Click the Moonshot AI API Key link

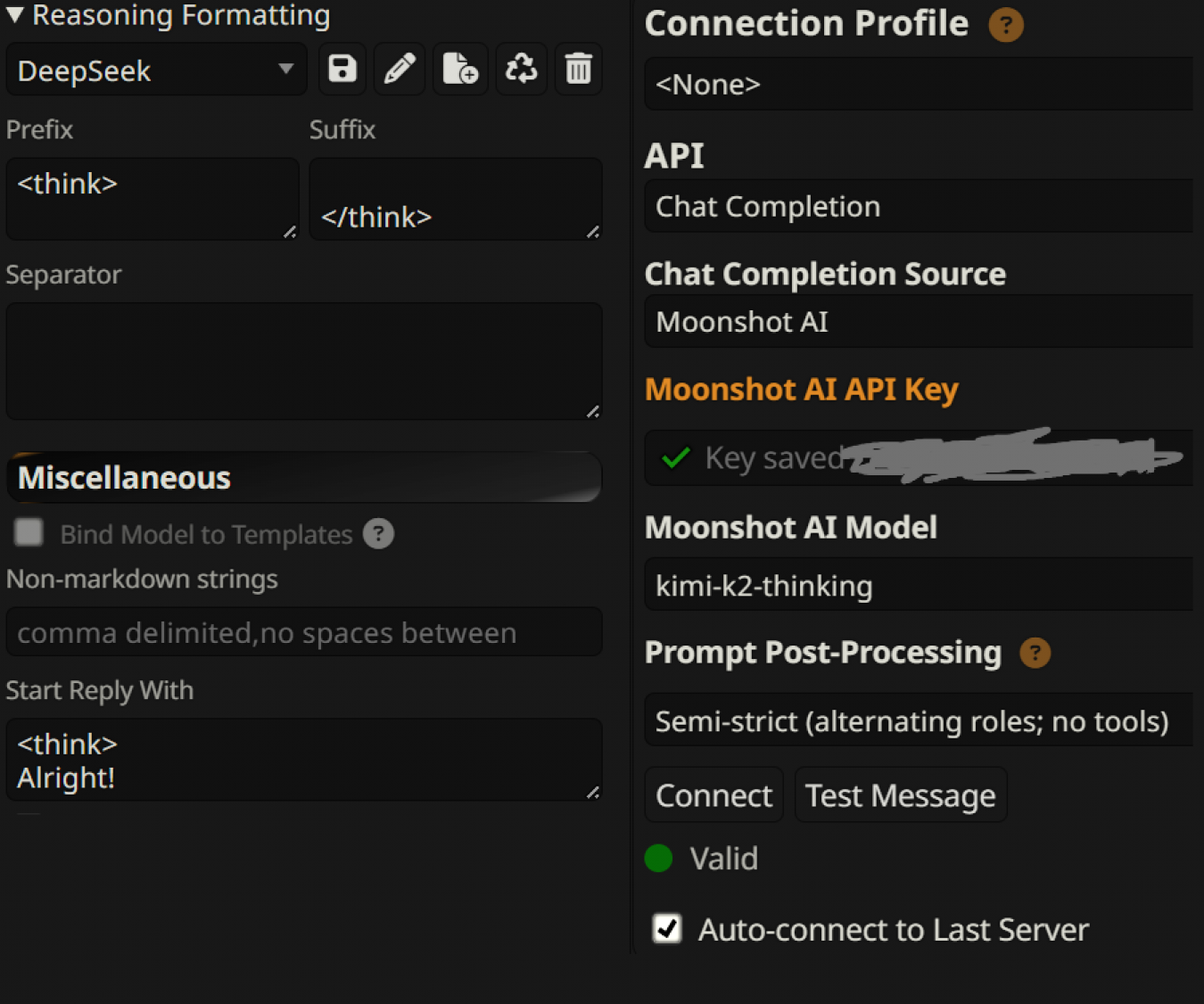point(801,390)
